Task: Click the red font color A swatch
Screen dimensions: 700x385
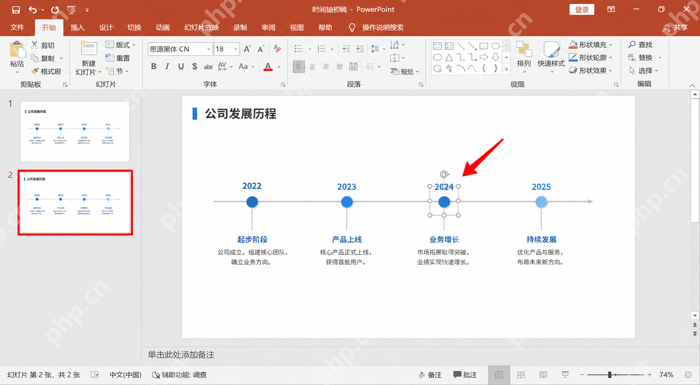Action: click(x=268, y=67)
